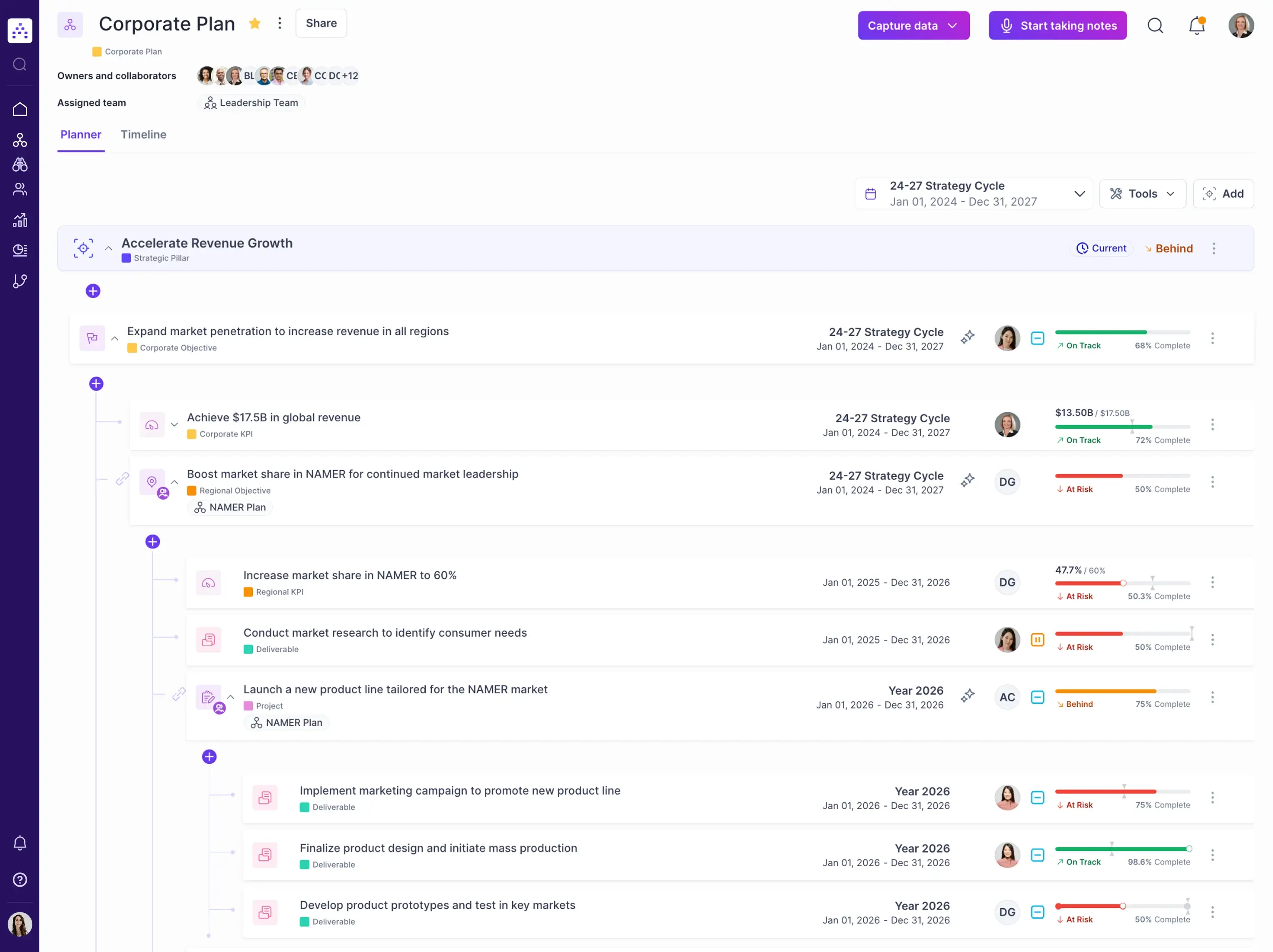This screenshot has width=1273, height=952.
Task: Open NAMER Plan tag under Launch new product line
Action: click(x=286, y=723)
